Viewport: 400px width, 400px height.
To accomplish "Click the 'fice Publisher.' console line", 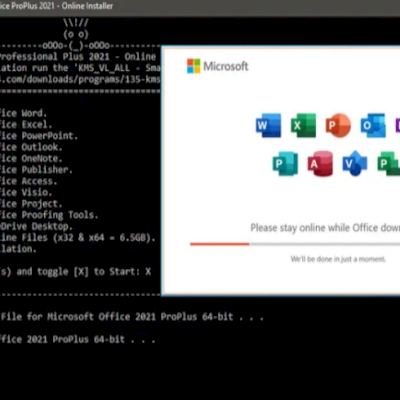I will pos(36,170).
